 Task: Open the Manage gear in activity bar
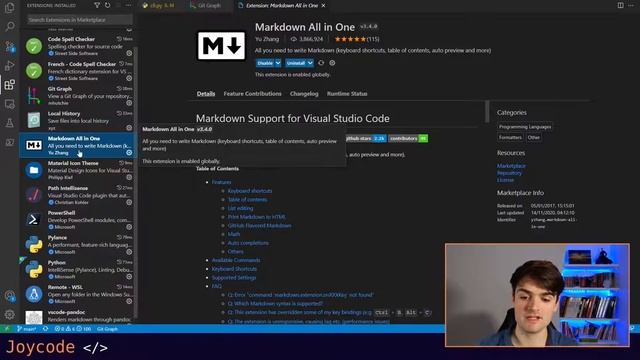click(x=9, y=314)
